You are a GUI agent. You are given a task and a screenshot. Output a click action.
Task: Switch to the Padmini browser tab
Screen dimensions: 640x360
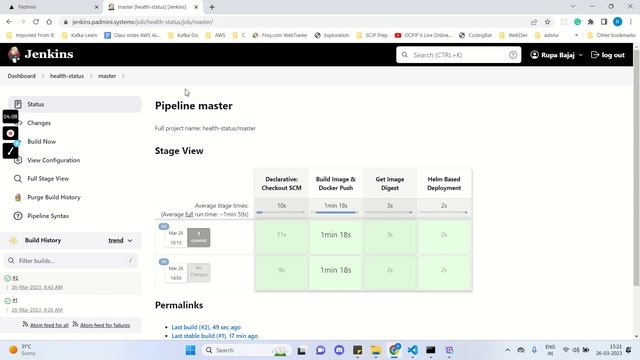(53, 7)
